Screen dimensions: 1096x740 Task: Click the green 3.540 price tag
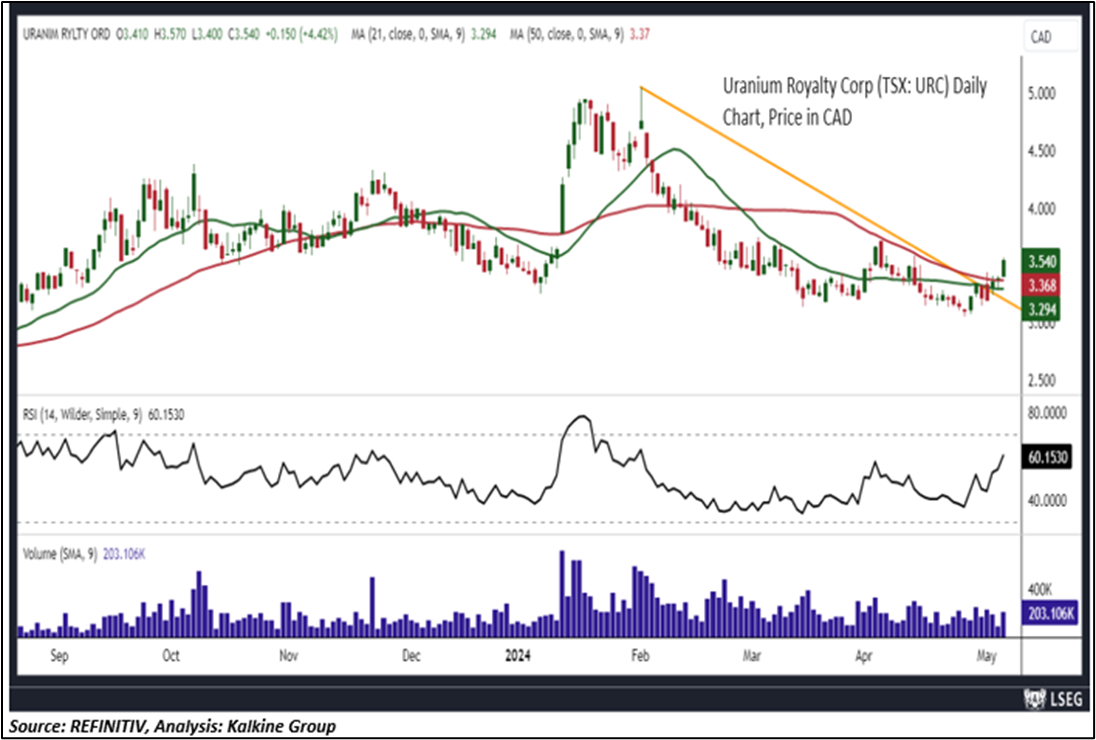click(x=1041, y=263)
